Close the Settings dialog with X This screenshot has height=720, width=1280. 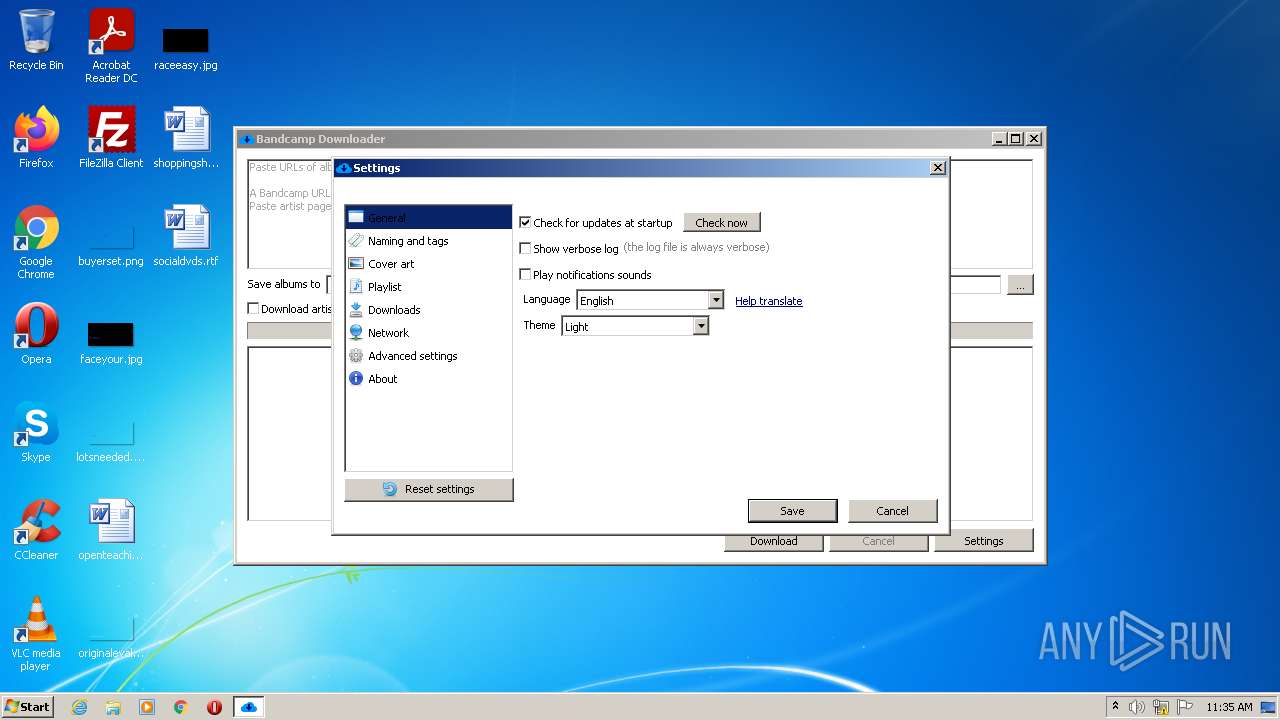tap(937, 168)
